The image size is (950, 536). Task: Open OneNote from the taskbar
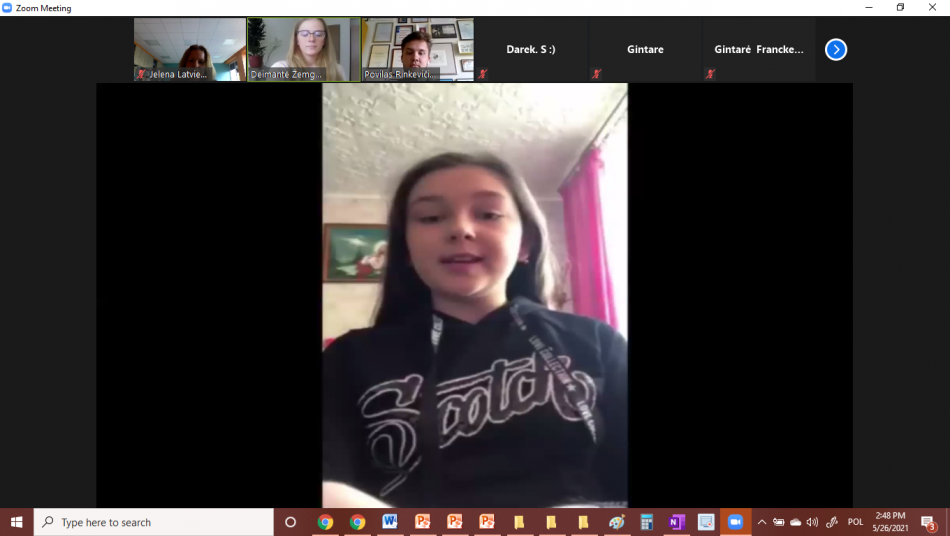pos(676,522)
